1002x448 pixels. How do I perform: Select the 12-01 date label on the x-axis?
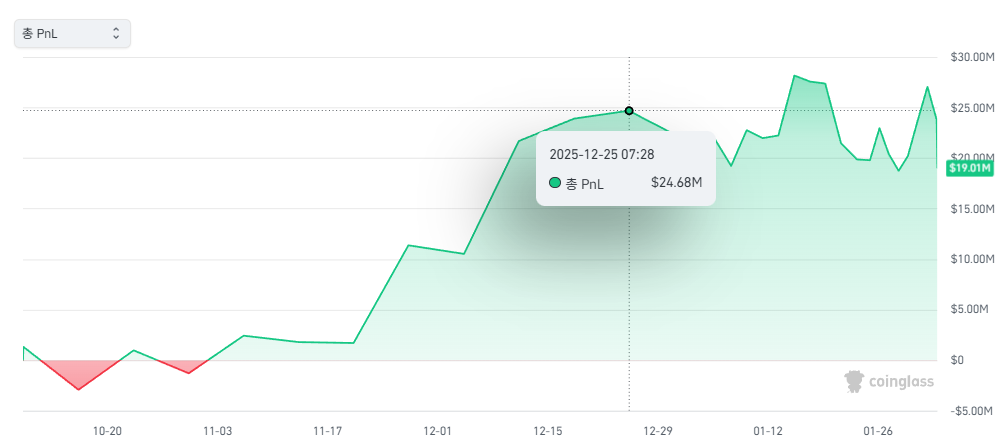pos(438,431)
